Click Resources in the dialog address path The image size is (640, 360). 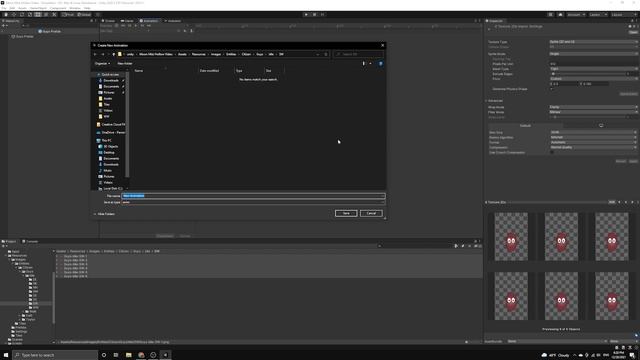[199, 54]
